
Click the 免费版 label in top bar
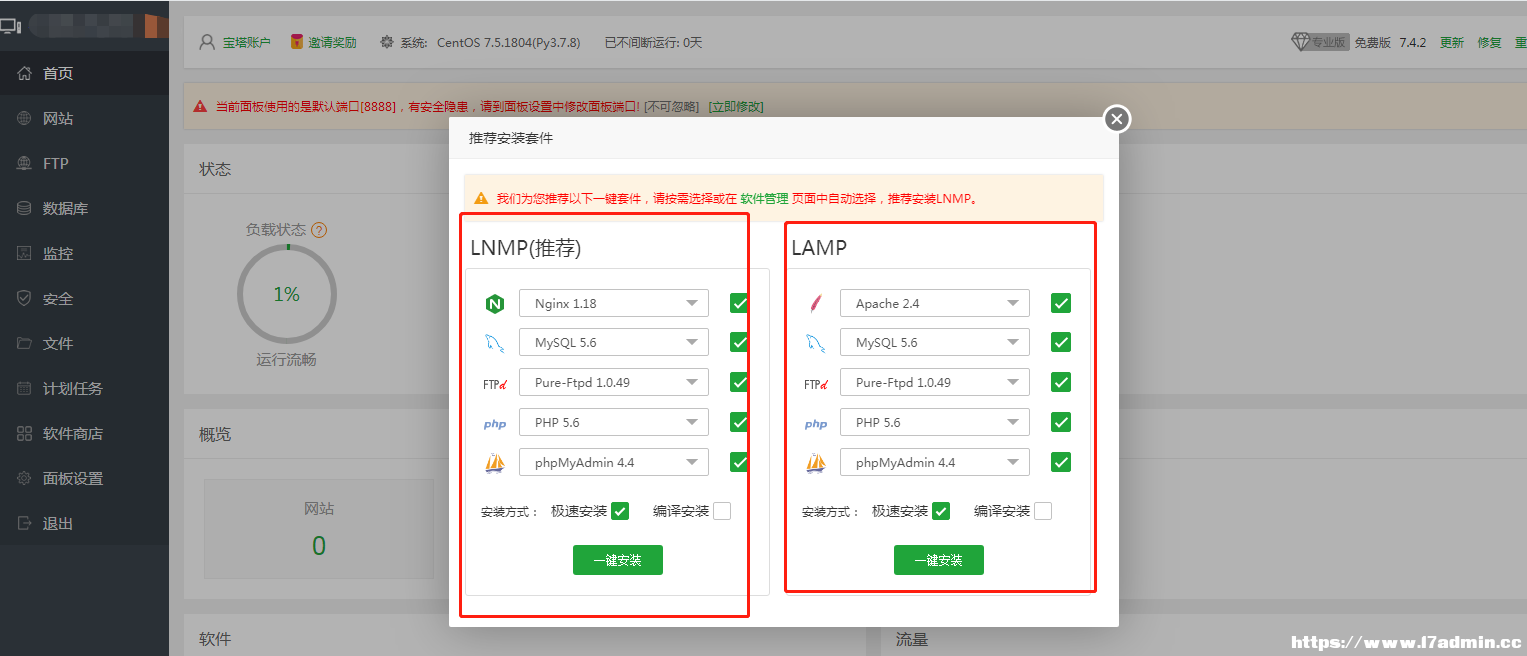tap(1373, 42)
